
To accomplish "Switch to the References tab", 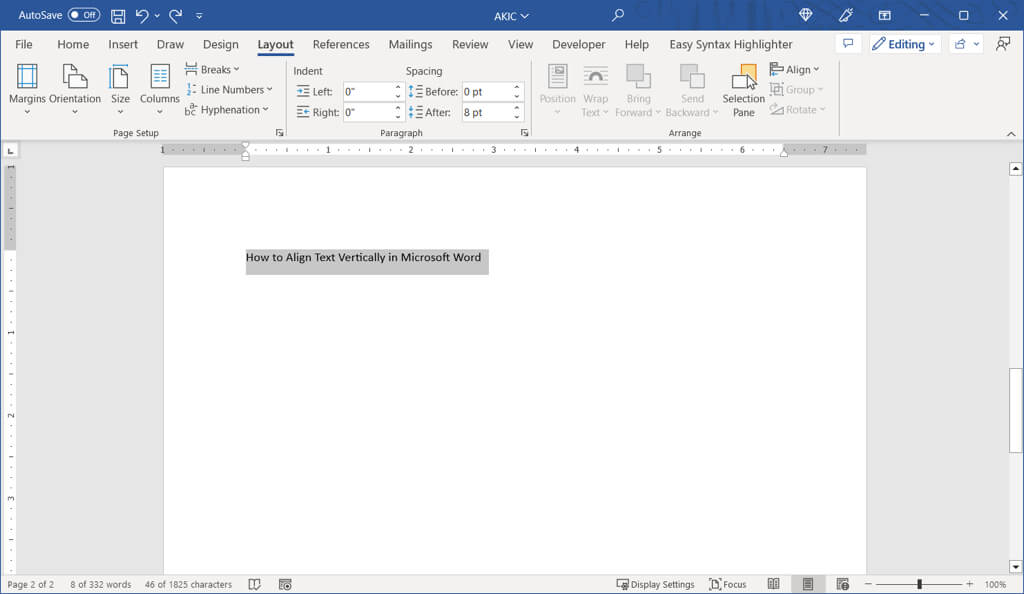I will click(341, 44).
